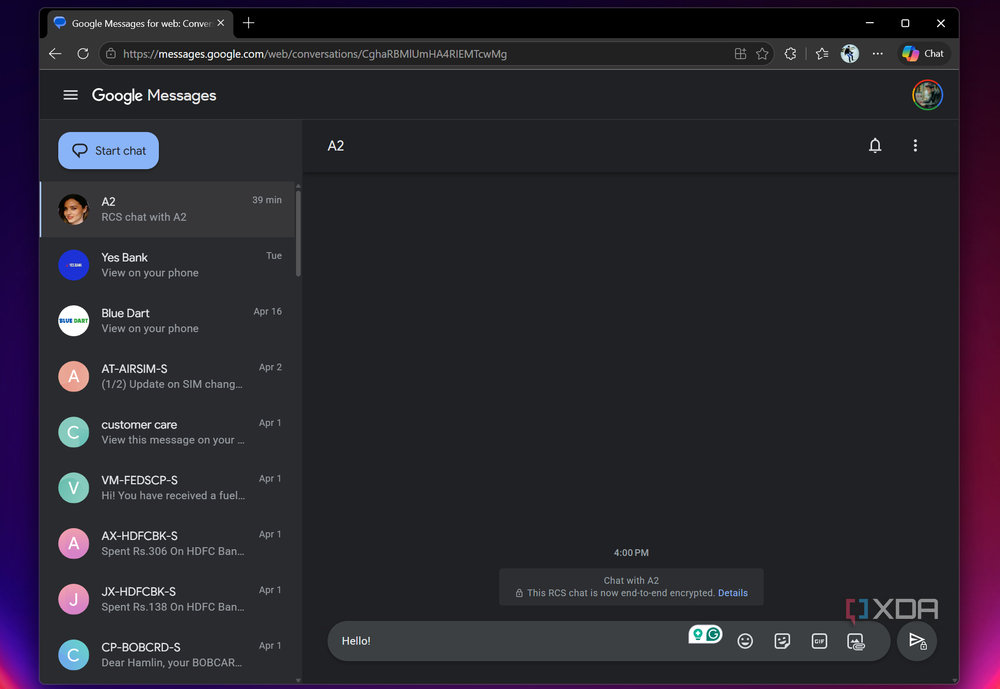
Task: Reload the page with refresh icon
Action: 83,54
